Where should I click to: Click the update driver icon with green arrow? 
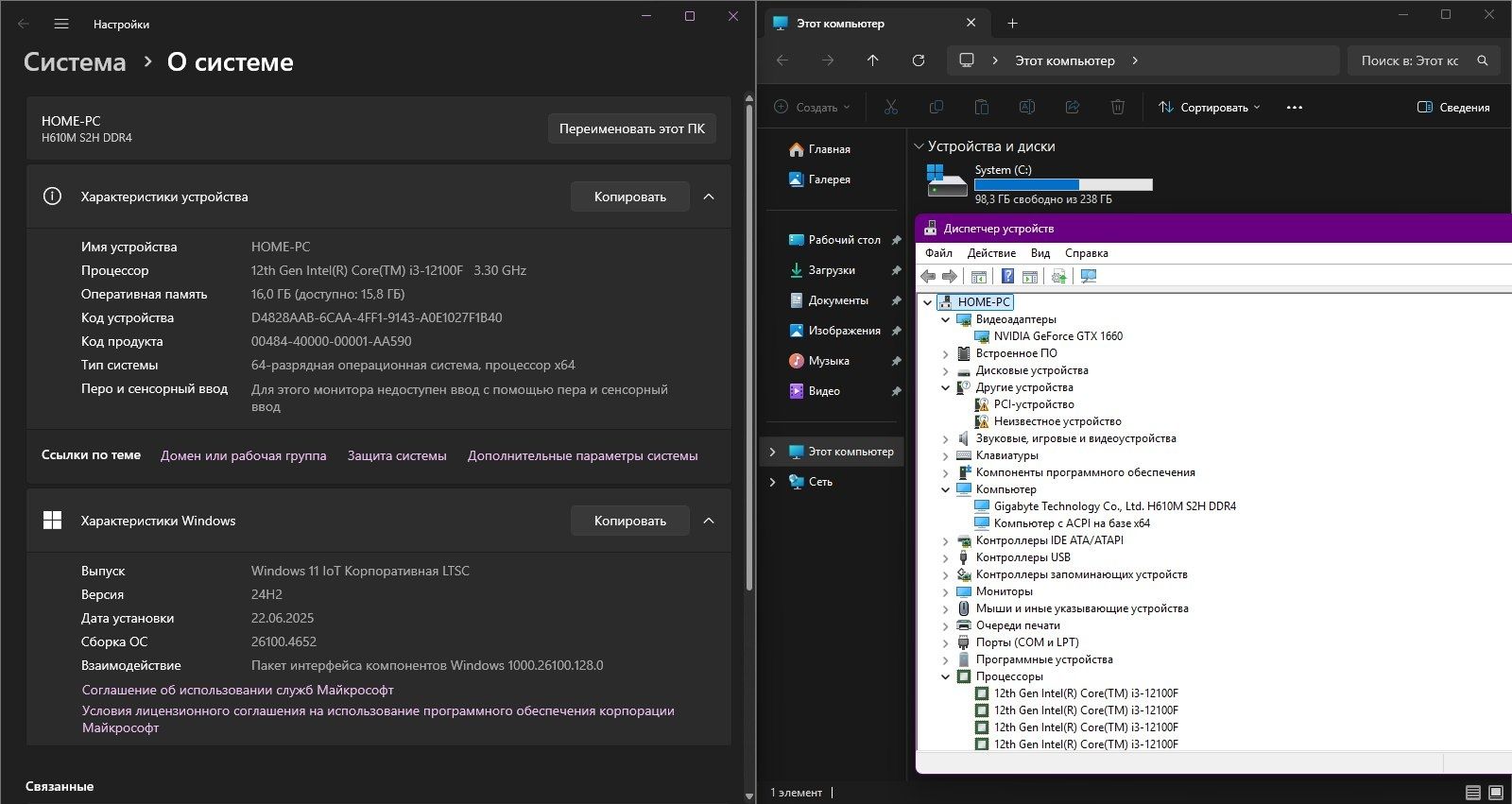point(1058,276)
